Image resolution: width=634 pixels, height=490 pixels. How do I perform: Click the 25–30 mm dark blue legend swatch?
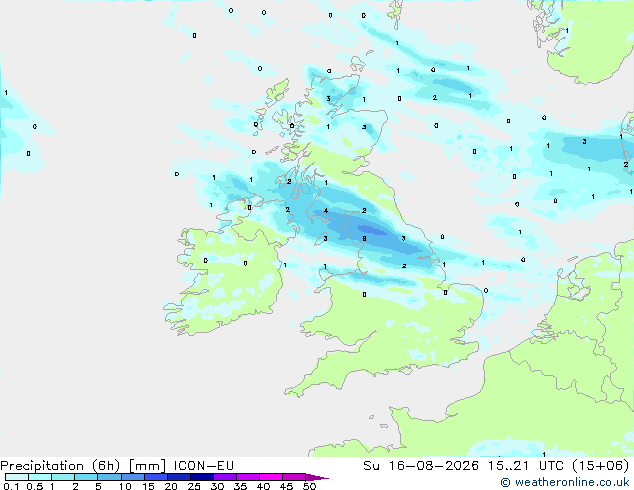coord(202,477)
